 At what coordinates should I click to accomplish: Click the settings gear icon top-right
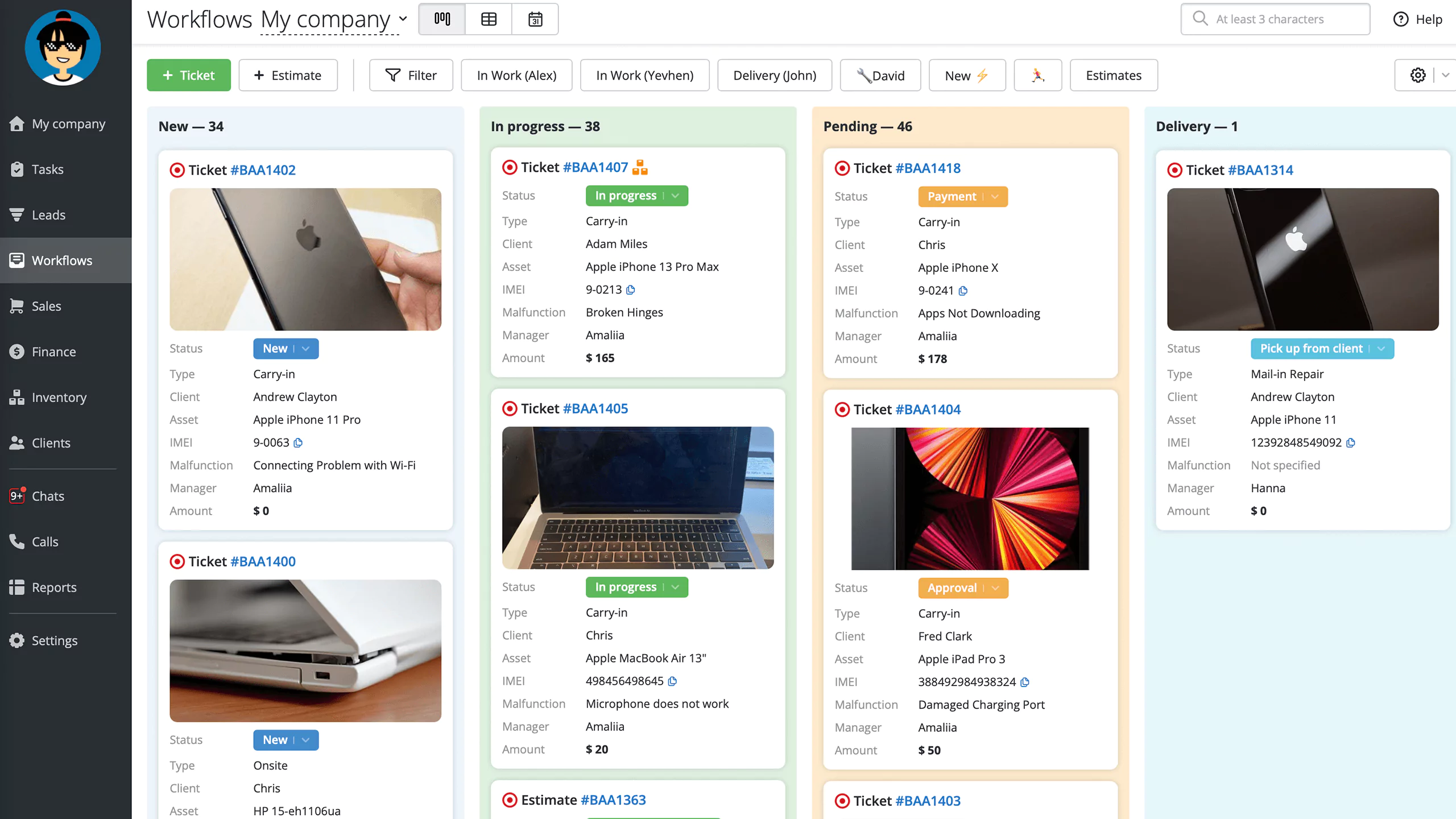1418,75
